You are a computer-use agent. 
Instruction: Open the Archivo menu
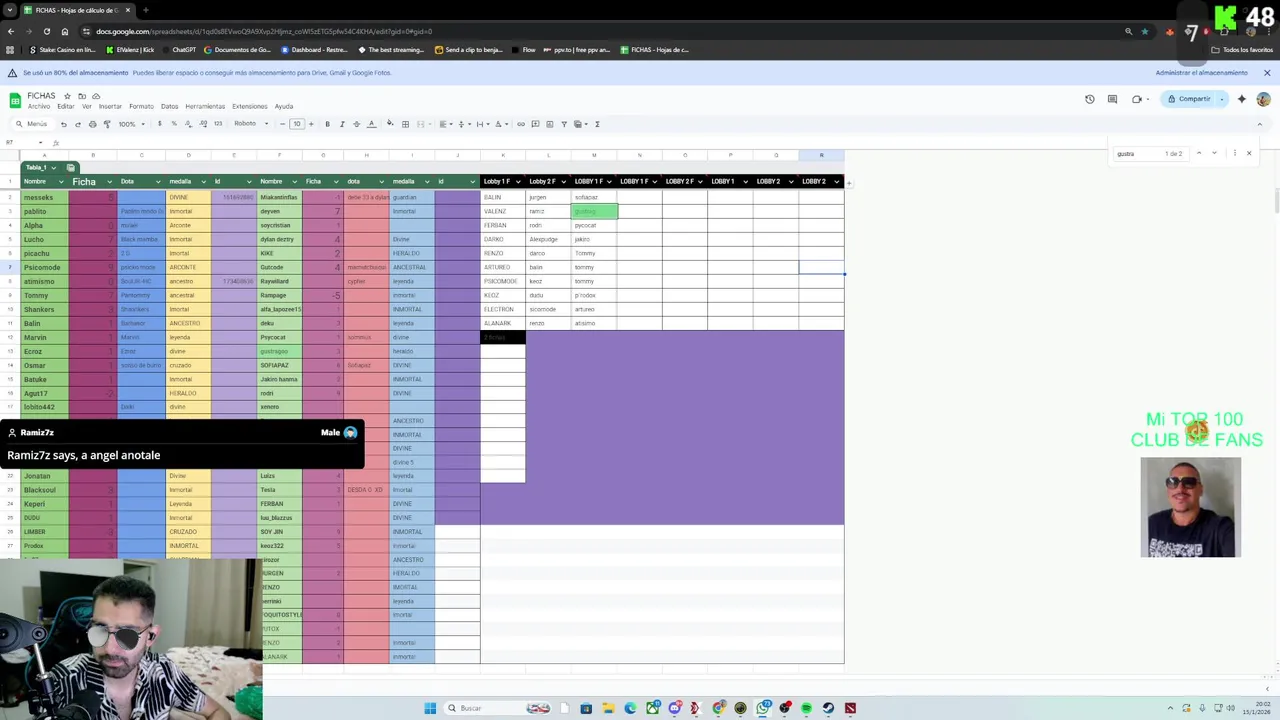(x=39, y=106)
